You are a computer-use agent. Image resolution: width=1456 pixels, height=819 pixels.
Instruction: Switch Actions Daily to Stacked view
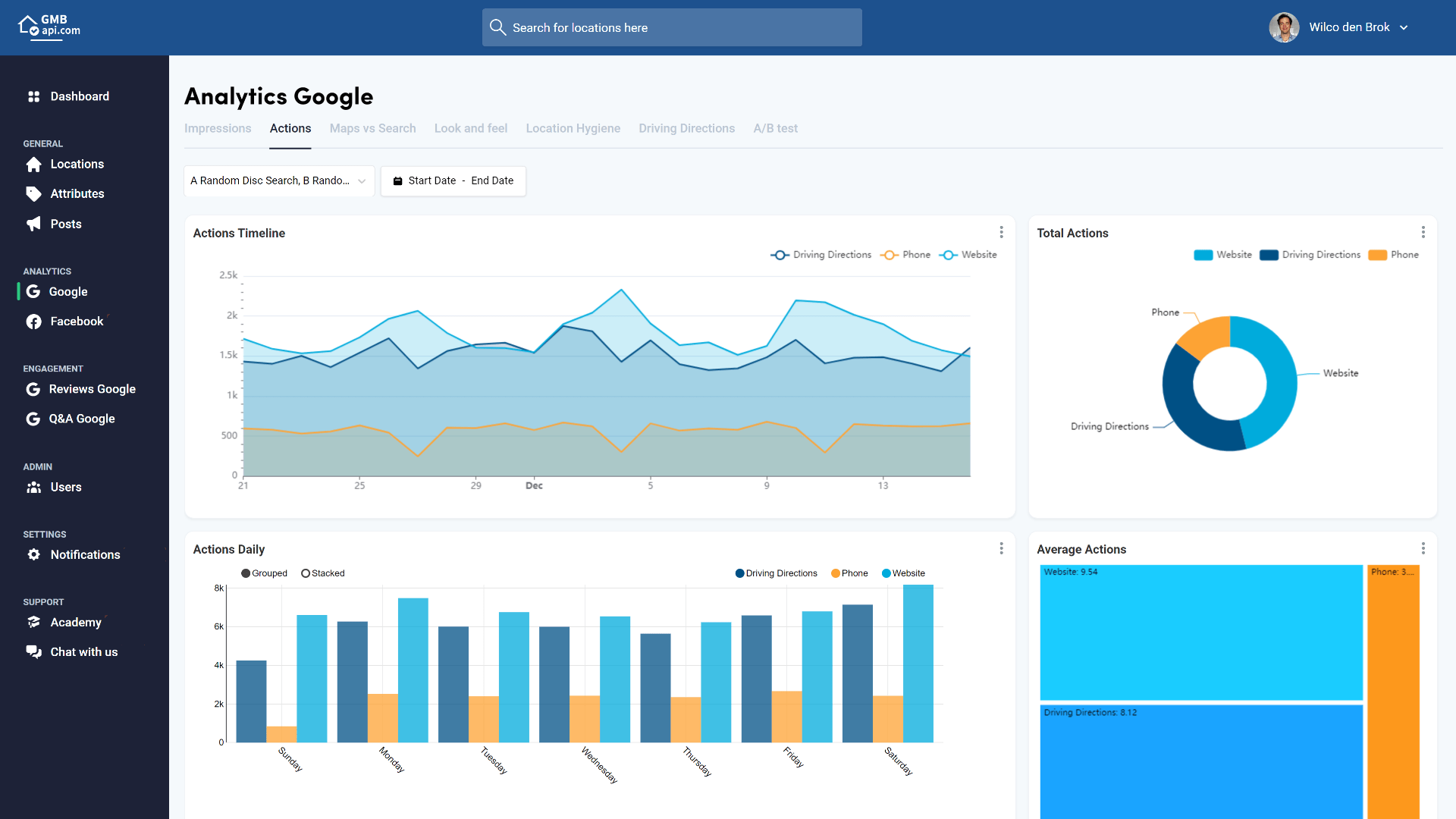[323, 573]
